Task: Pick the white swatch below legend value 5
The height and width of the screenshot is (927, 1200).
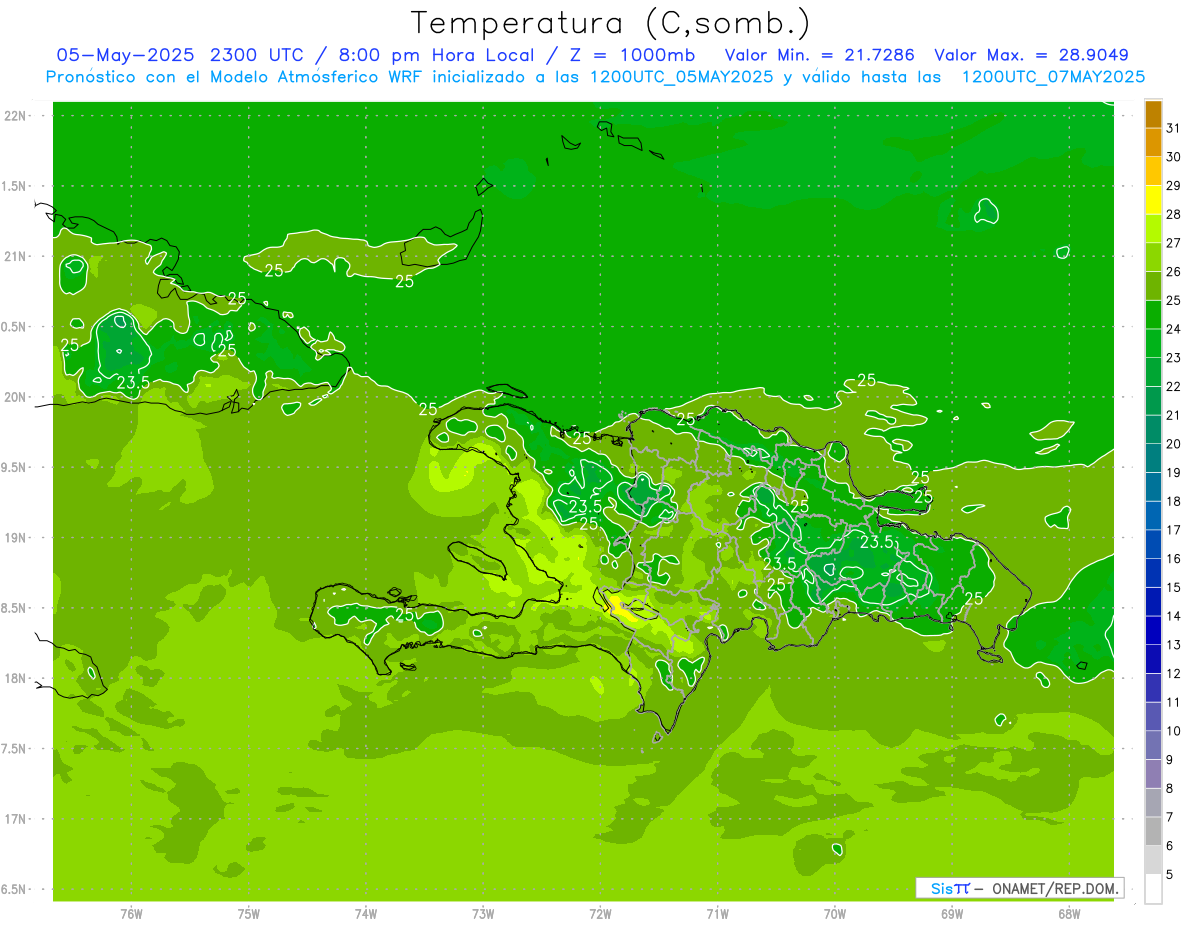Action: [1153, 889]
